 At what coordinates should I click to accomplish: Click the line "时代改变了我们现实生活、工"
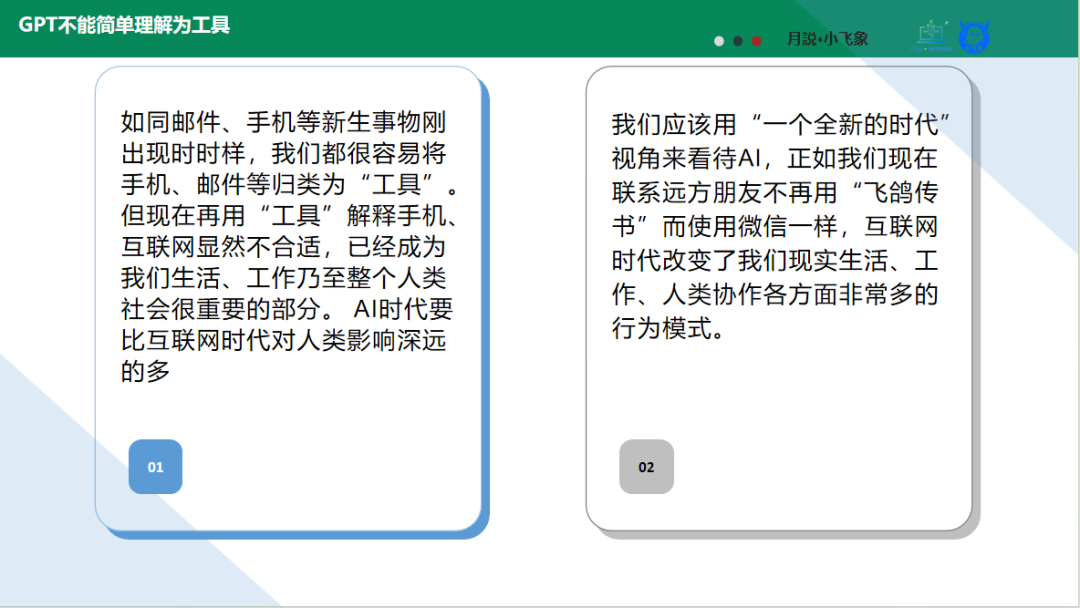coord(775,260)
